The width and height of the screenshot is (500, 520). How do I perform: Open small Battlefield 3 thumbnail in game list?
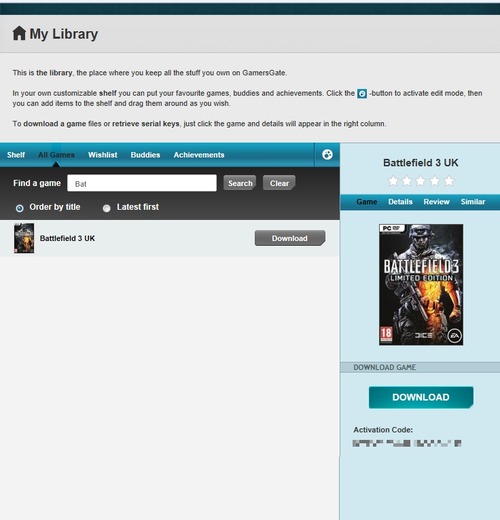pos(24,238)
